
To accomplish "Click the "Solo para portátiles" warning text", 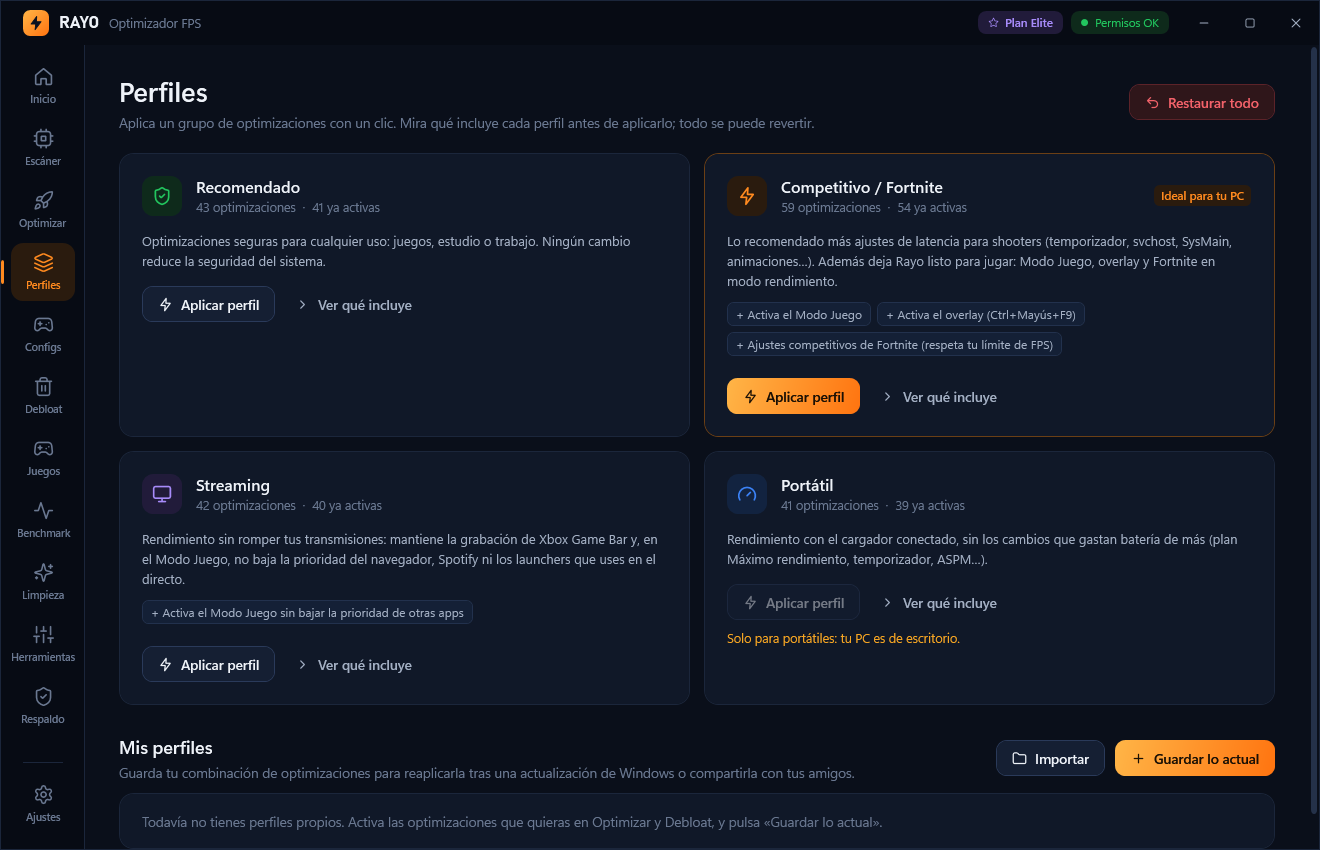I will pyautogui.click(x=843, y=638).
